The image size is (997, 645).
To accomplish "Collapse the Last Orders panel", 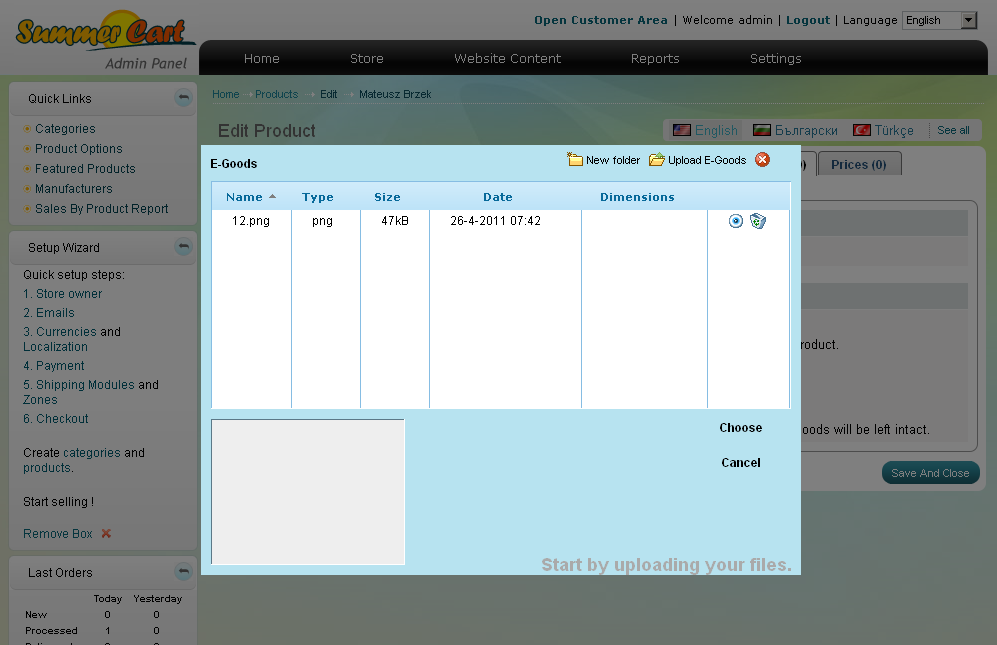I will (x=182, y=572).
